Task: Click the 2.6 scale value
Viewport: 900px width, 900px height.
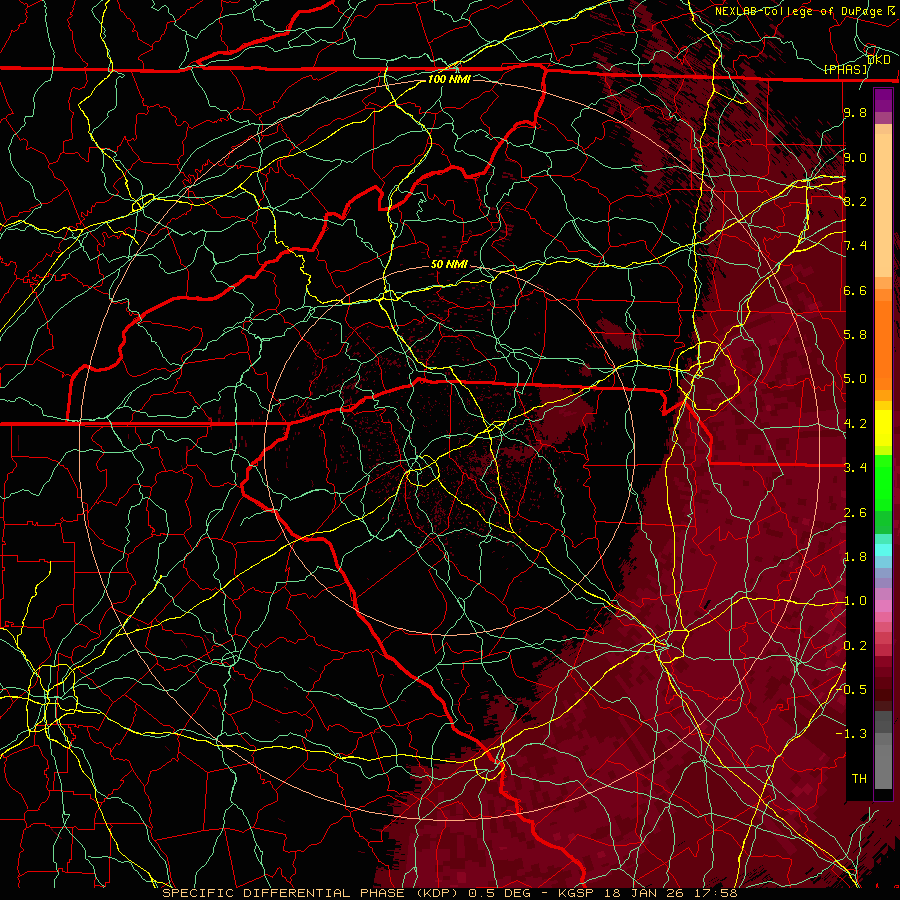Action: point(855,513)
